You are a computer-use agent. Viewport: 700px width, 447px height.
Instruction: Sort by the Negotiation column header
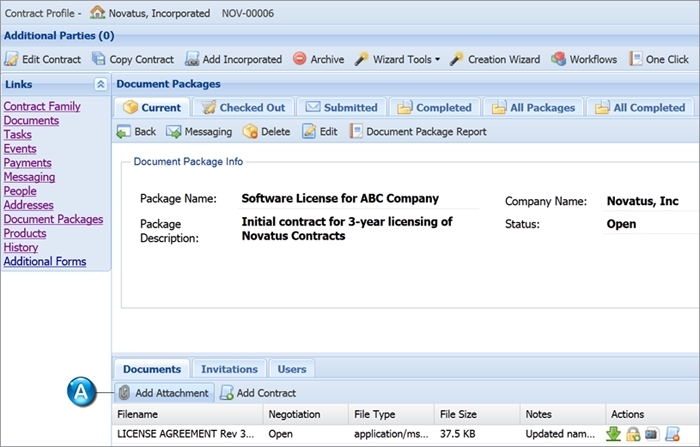(x=306, y=414)
